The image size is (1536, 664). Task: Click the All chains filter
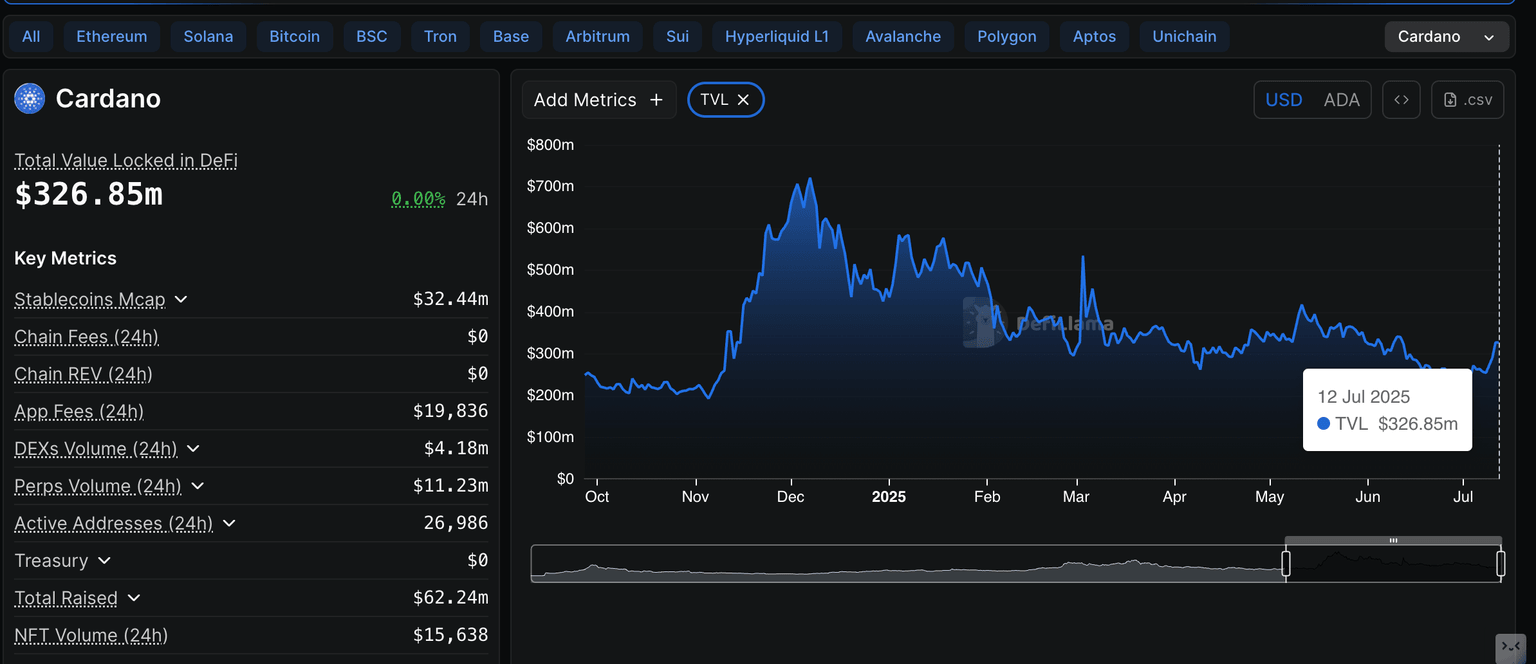click(x=31, y=37)
